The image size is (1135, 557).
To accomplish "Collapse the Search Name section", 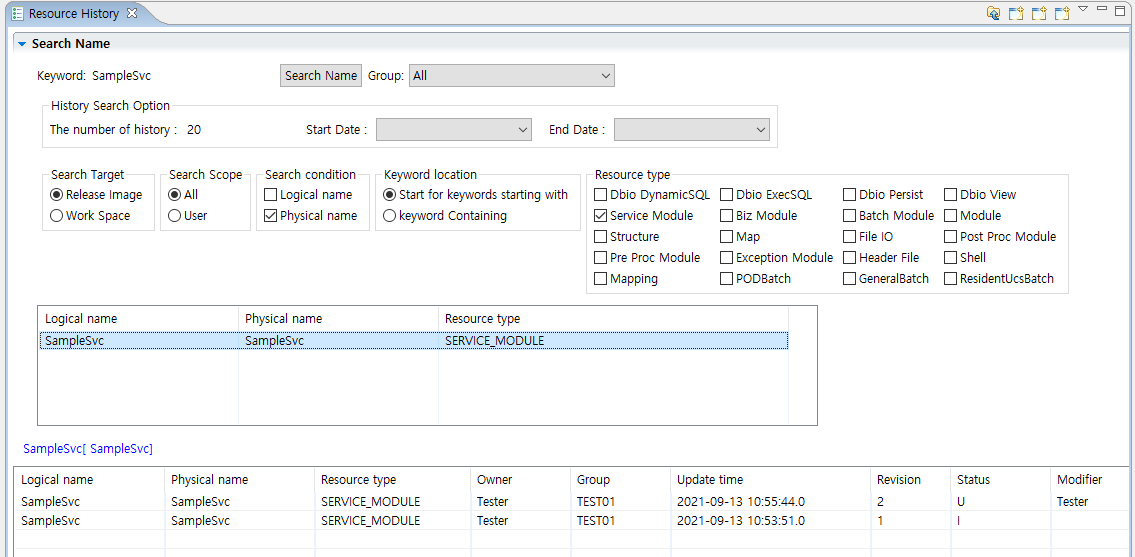I will [22, 44].
